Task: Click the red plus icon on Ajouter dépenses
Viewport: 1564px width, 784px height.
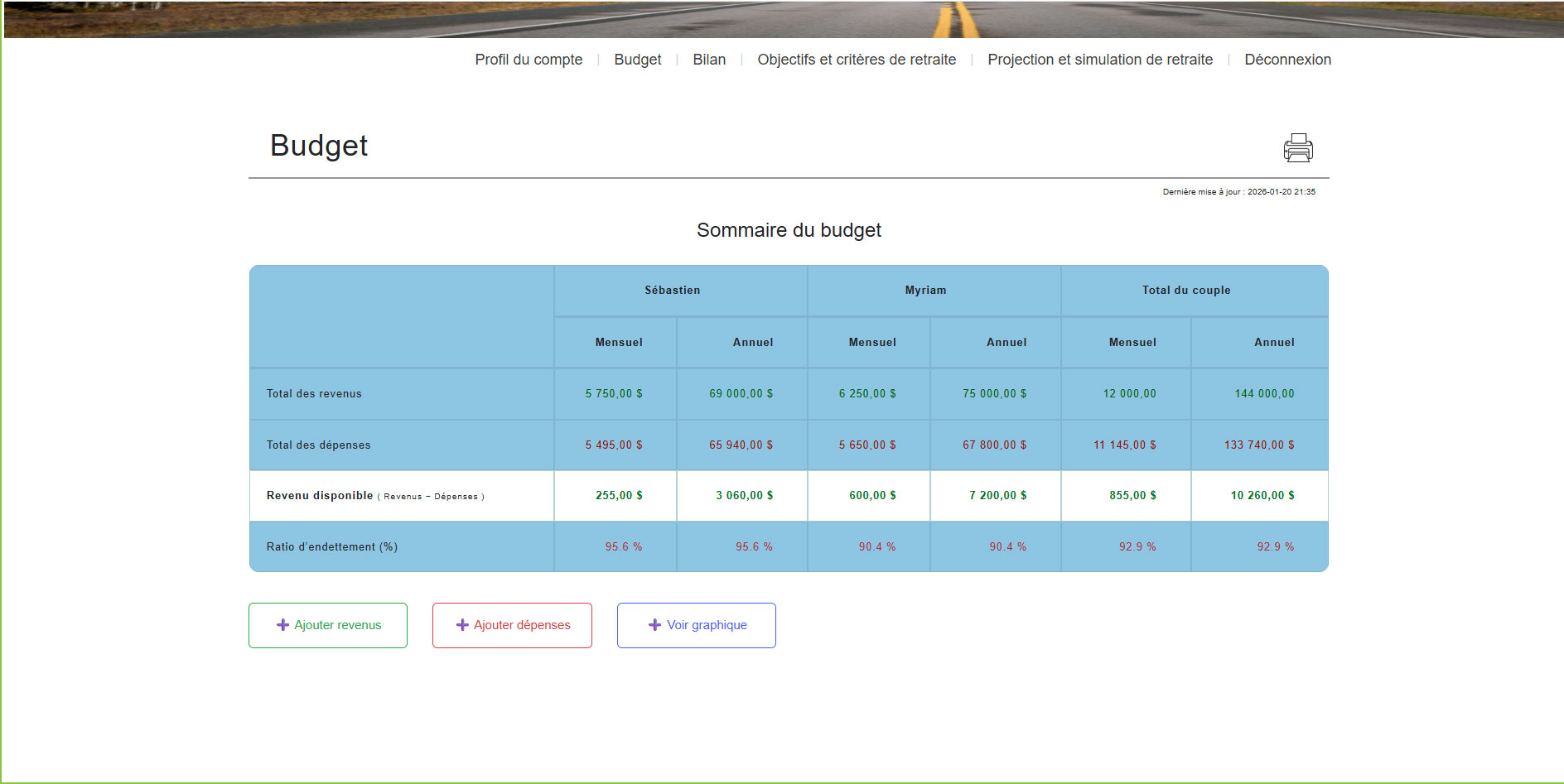Action: coord(462,625)
